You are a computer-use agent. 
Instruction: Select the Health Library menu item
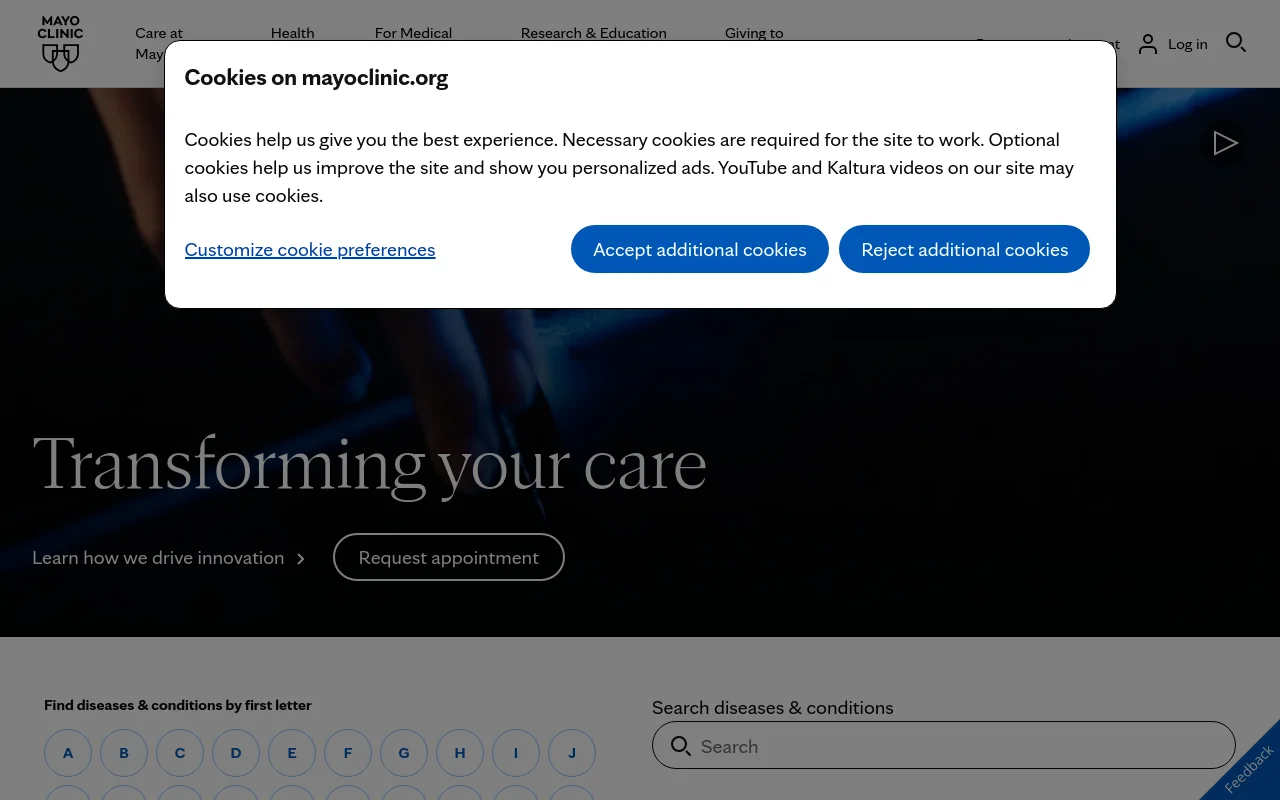pos(292,33)
